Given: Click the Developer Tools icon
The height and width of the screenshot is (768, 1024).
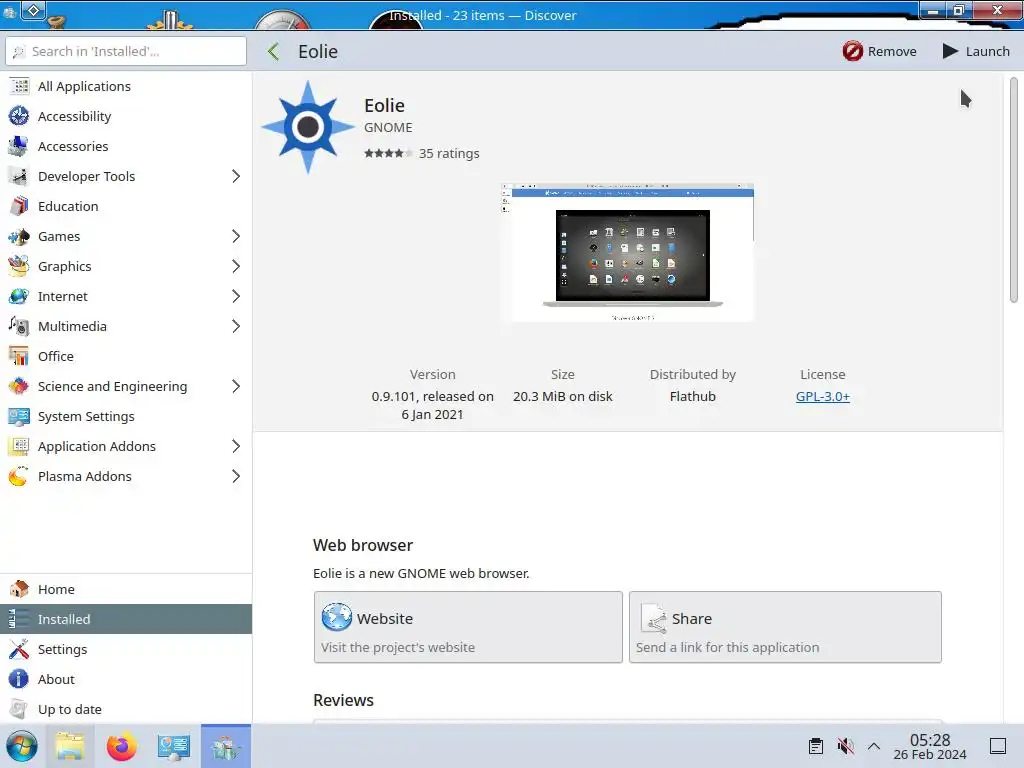Looking at the screenshot, I should (x=19, y=176).
